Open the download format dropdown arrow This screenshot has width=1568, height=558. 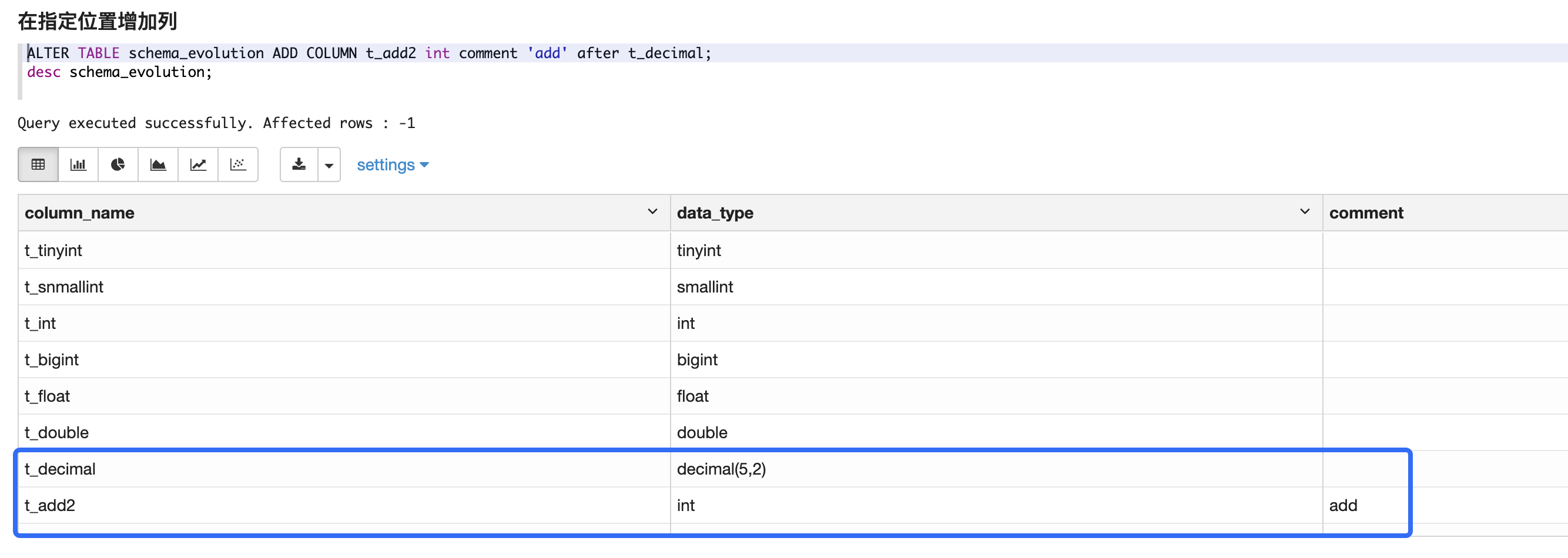329,165
